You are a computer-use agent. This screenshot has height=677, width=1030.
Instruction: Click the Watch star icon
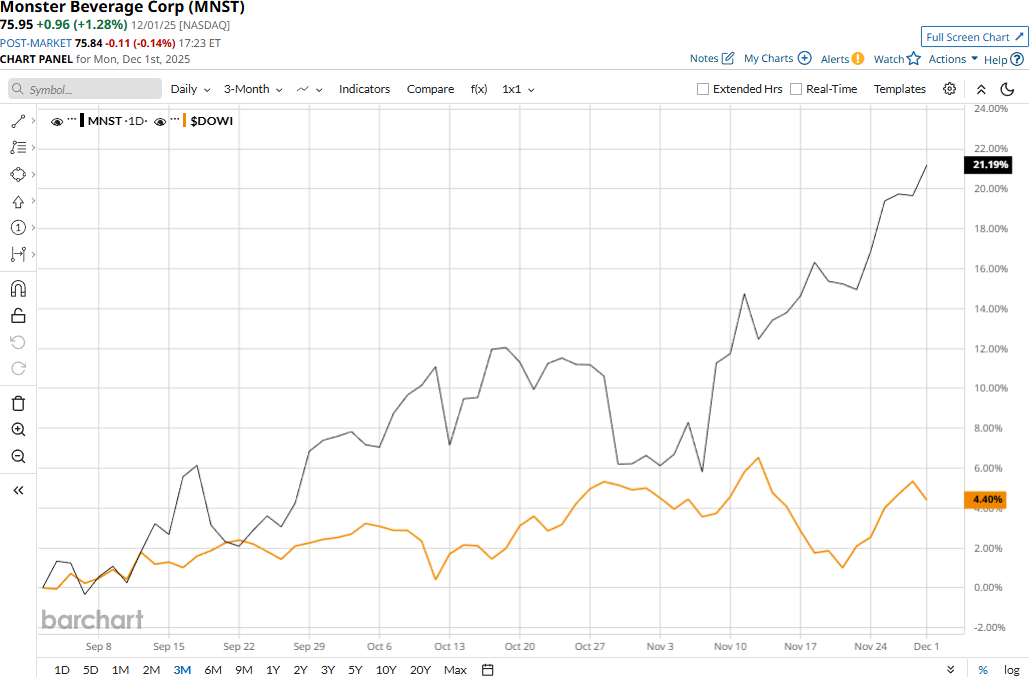click(x=914, y=58)
